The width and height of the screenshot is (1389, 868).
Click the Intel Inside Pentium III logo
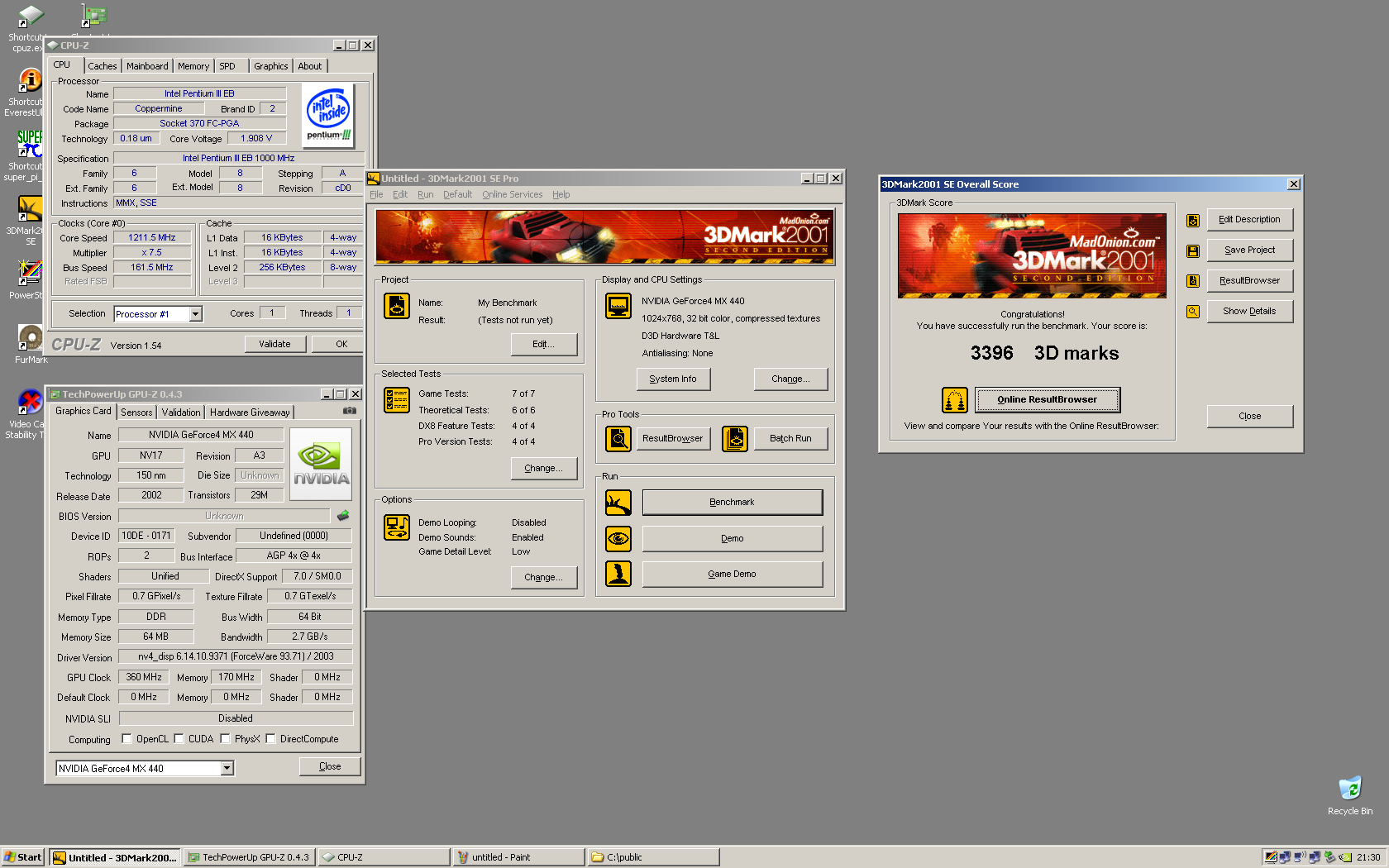click(x=328, y=116)
